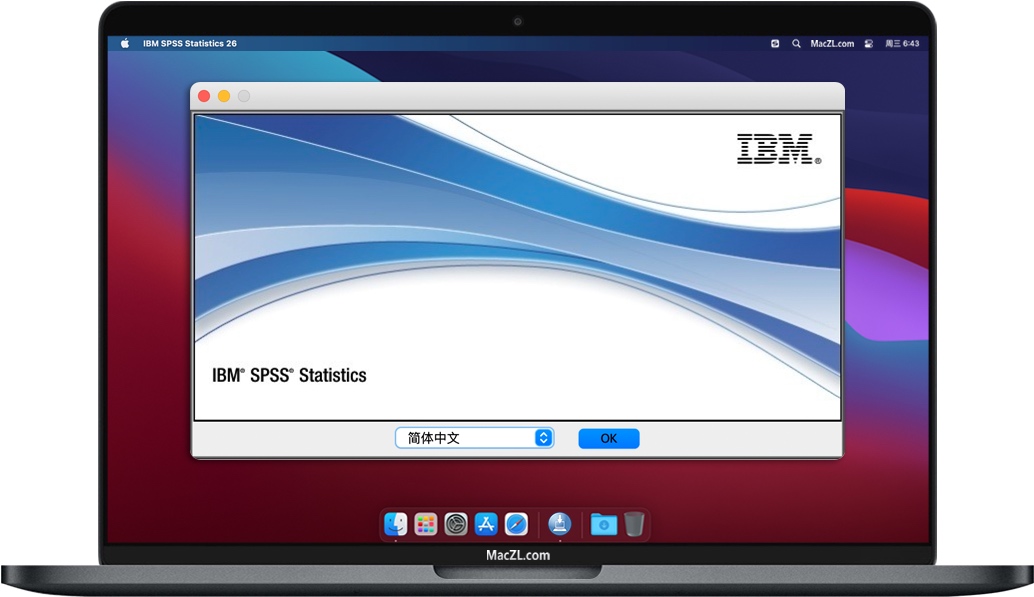
Task: Open Safari from the dock
Action: (x=516, y=524)
